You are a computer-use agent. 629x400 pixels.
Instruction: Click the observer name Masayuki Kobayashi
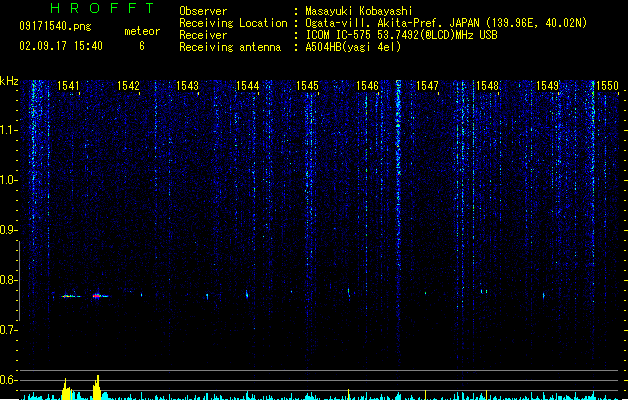[x=359, y=11]
